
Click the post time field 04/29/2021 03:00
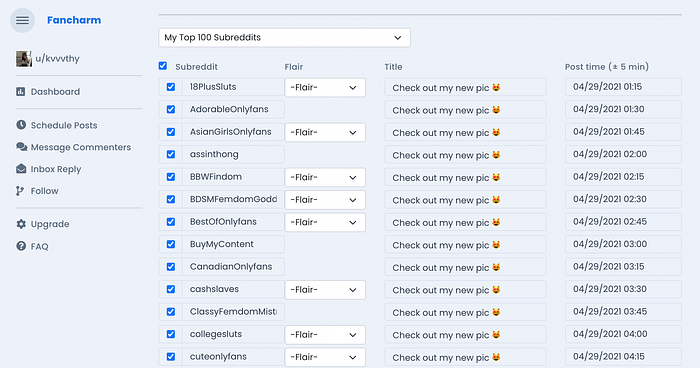(623, 244)
